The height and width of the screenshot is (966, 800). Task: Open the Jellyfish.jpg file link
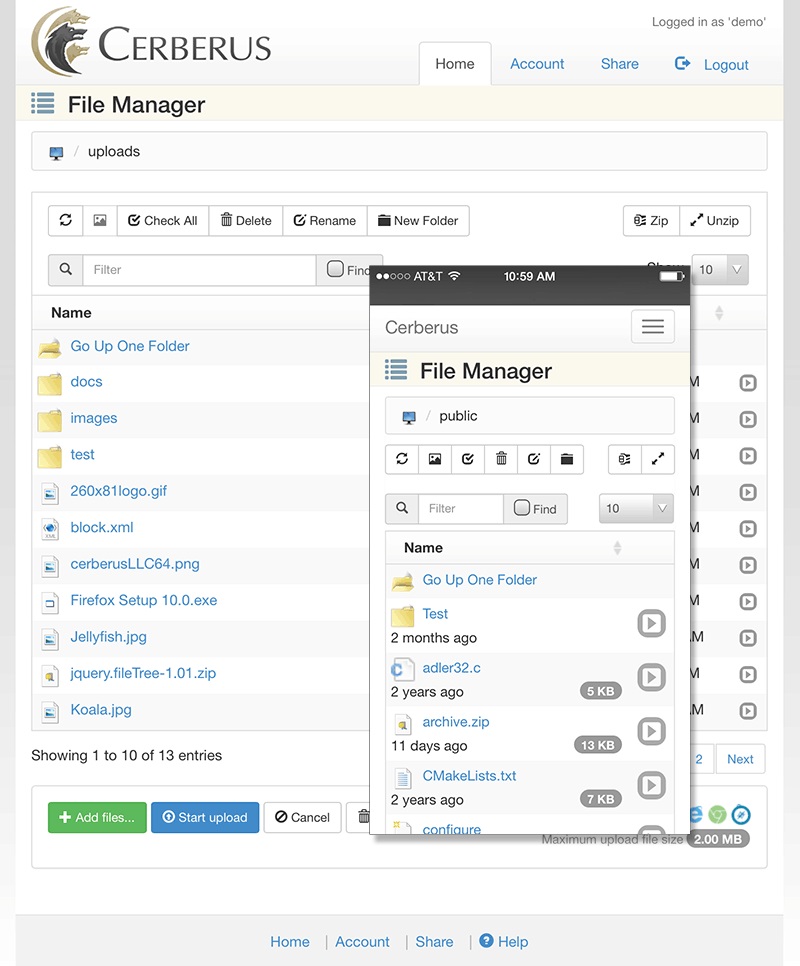108,637
